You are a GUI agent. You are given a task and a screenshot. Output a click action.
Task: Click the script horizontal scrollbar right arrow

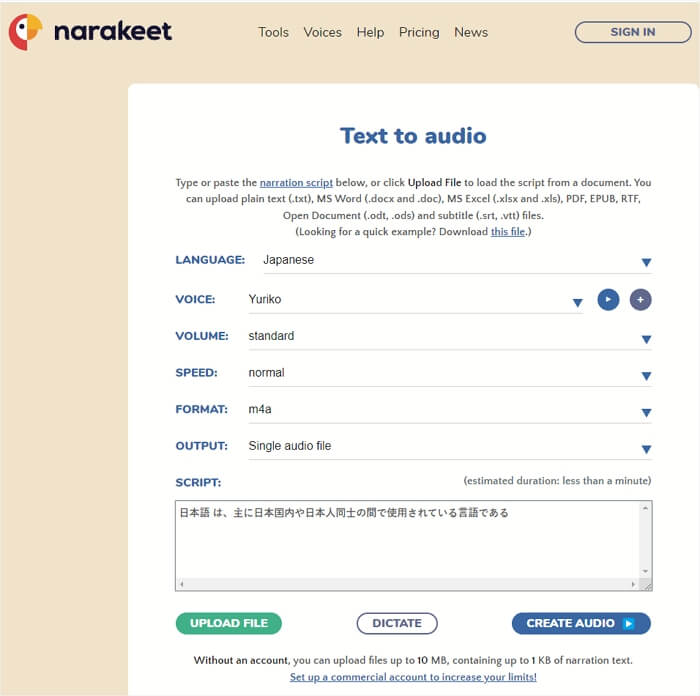(633, 584)
